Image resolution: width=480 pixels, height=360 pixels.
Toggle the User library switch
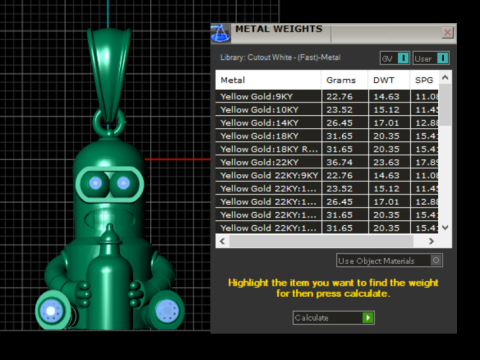click(x=431, y=58)
